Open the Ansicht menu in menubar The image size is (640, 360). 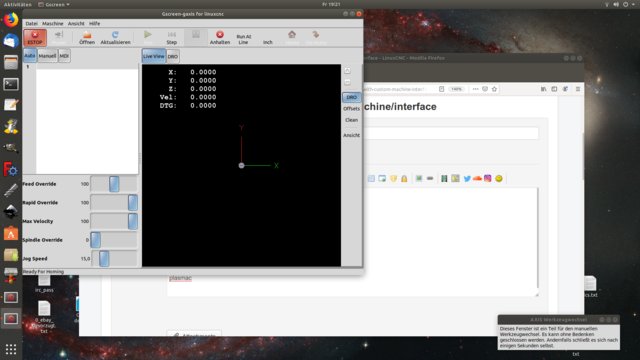(x=76, y=24)
